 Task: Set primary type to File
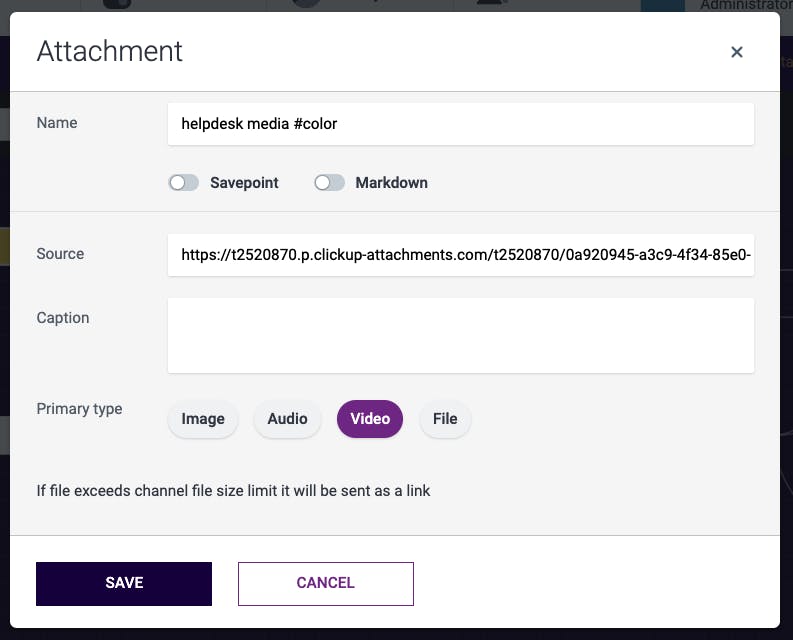445,419
